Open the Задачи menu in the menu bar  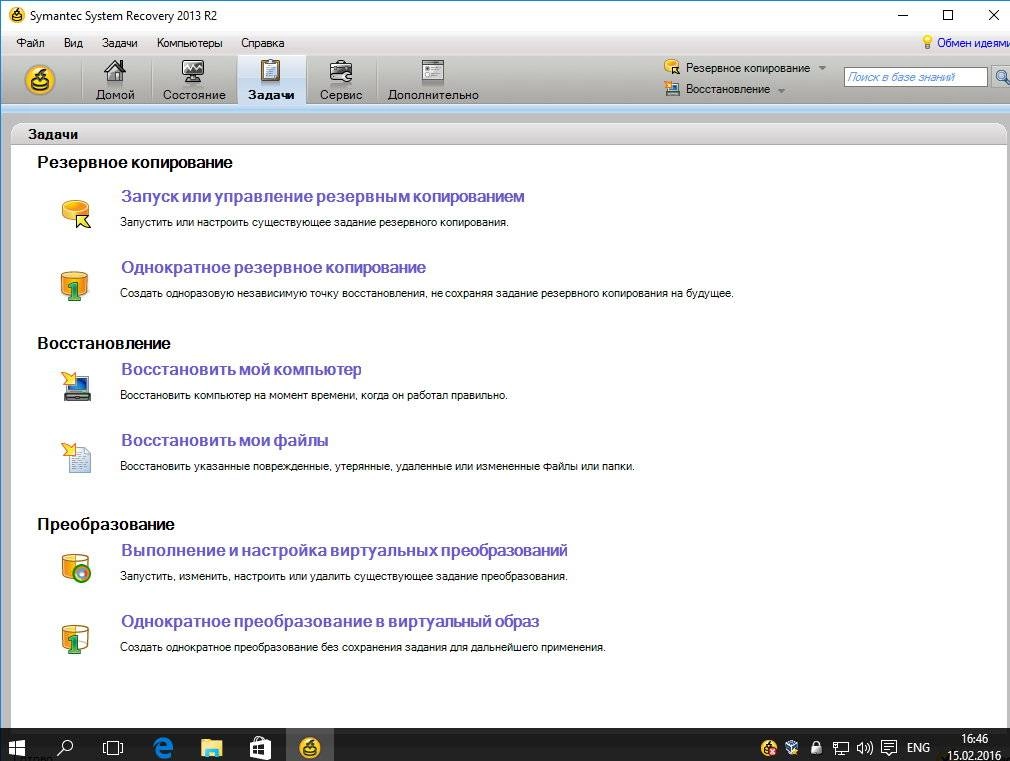120,43
